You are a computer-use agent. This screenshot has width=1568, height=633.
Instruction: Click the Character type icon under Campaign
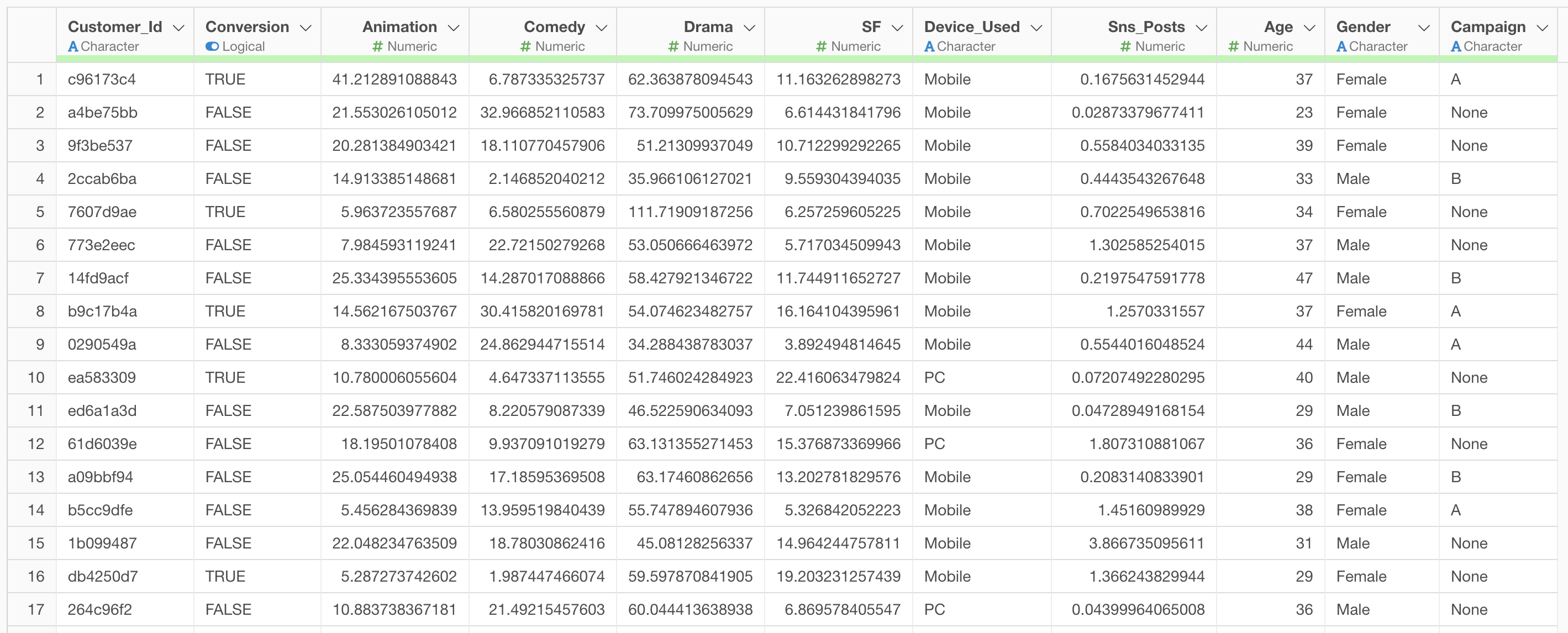tap(1456, 46)
